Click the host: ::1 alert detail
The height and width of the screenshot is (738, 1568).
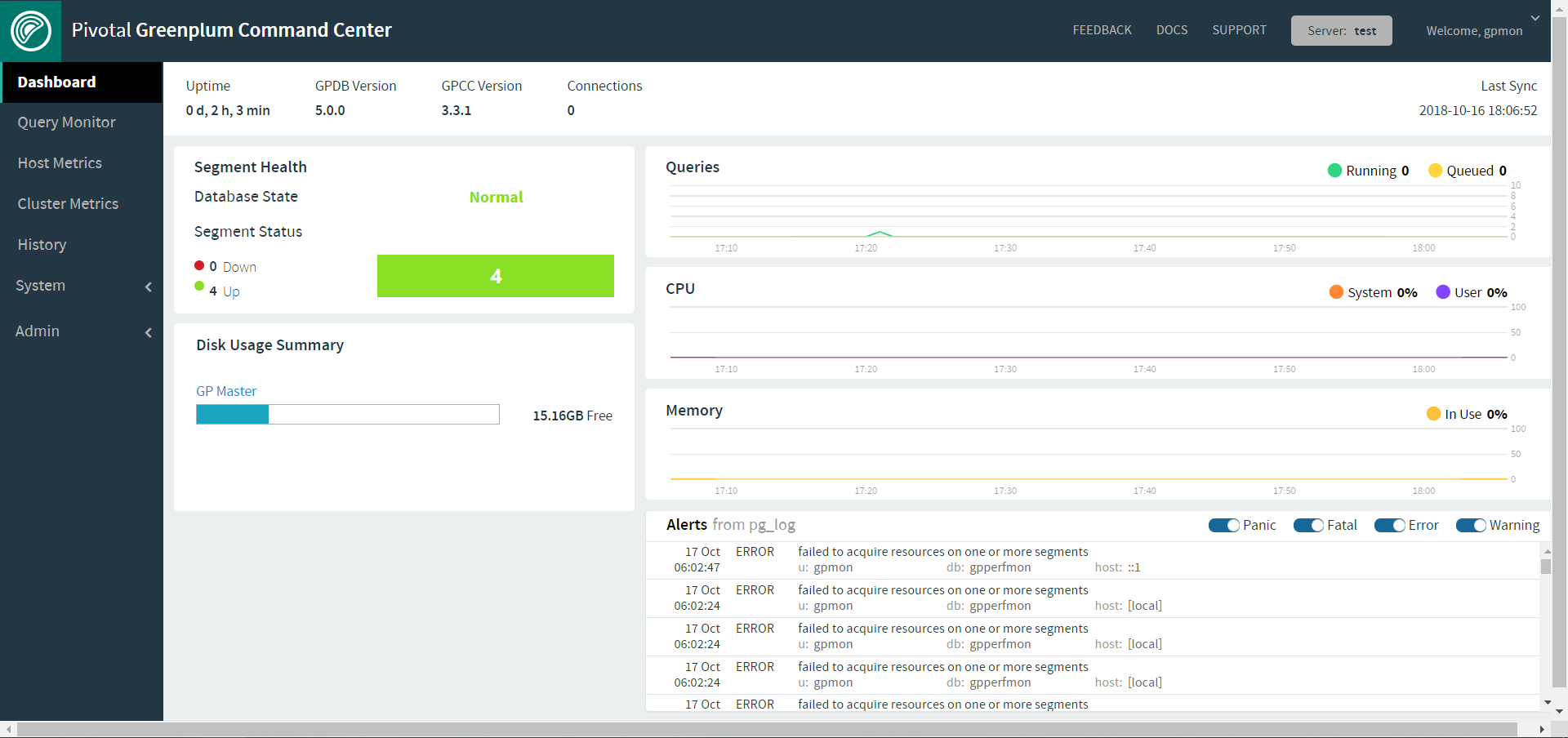tap(1118, 567)
